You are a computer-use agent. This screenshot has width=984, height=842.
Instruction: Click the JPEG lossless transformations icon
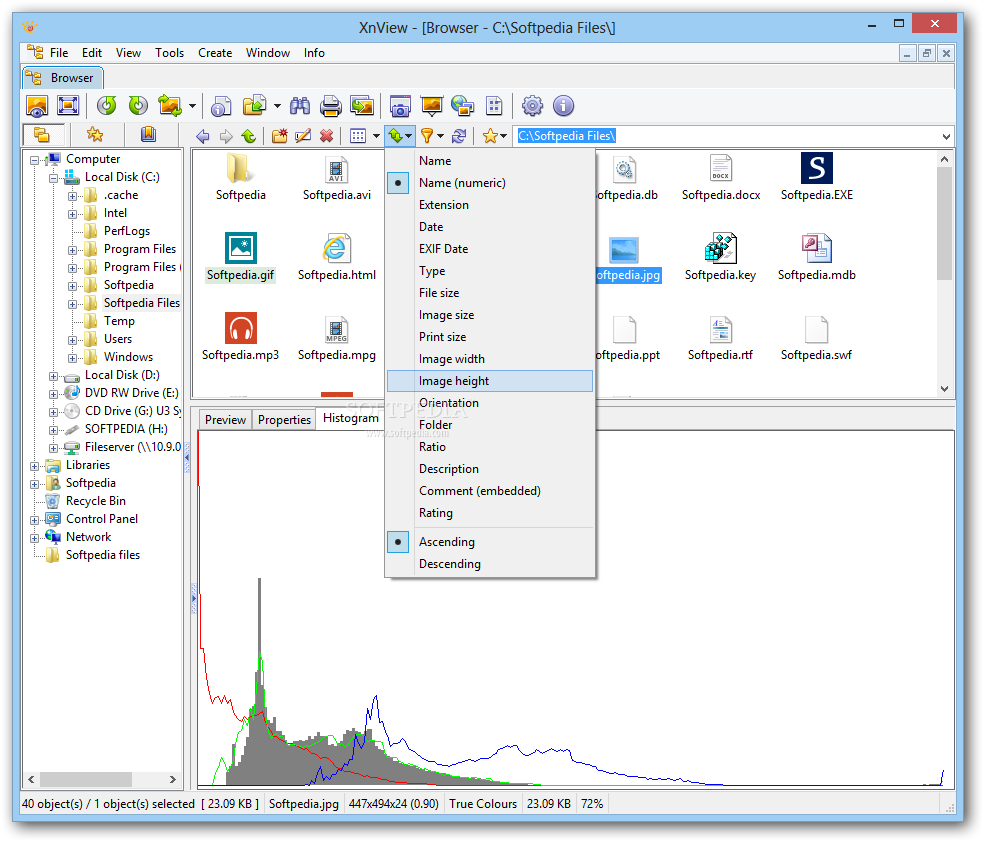pos(170,105)
